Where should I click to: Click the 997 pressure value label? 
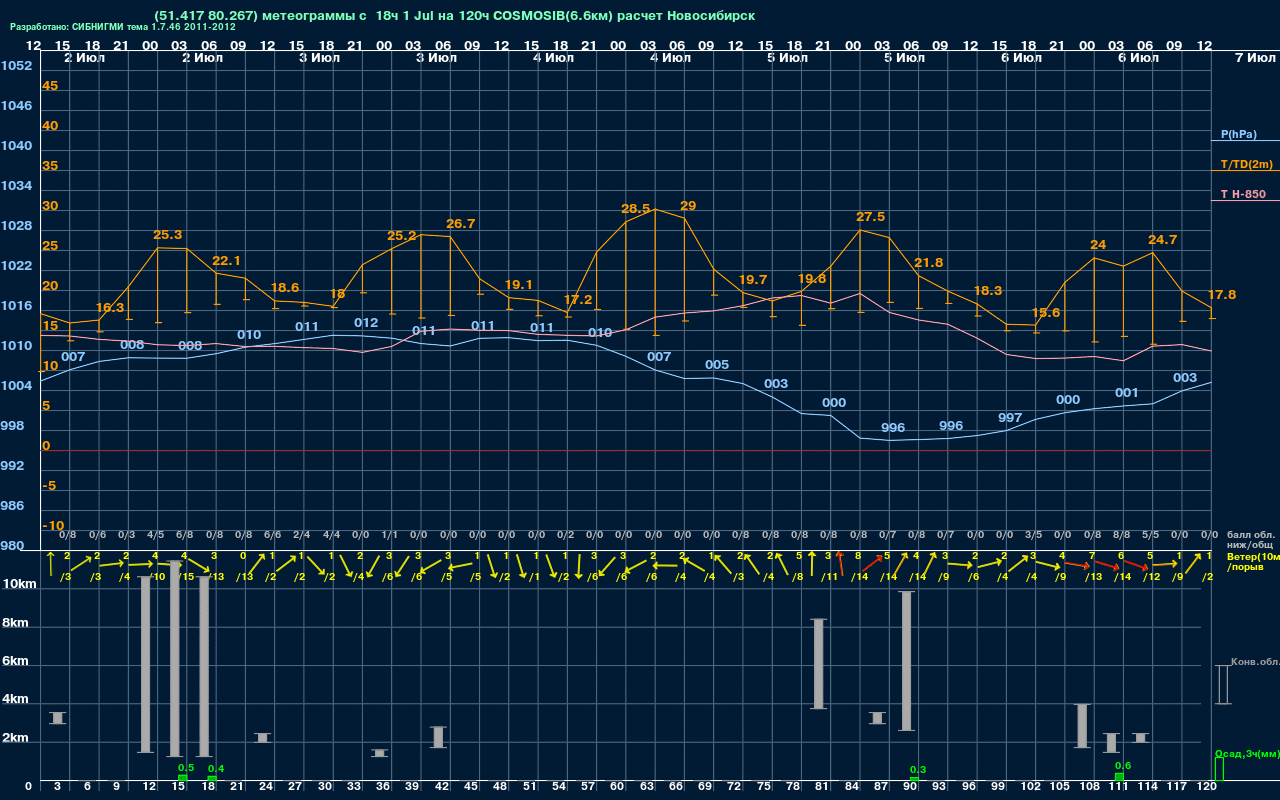pos(1010,418)
